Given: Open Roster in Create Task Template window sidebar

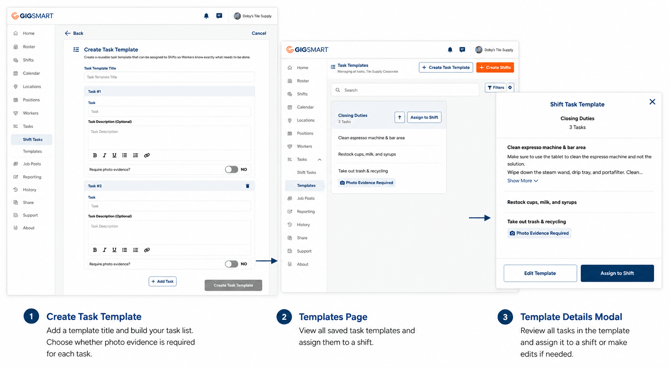Looking at the screenshot, I should [29, 47].
